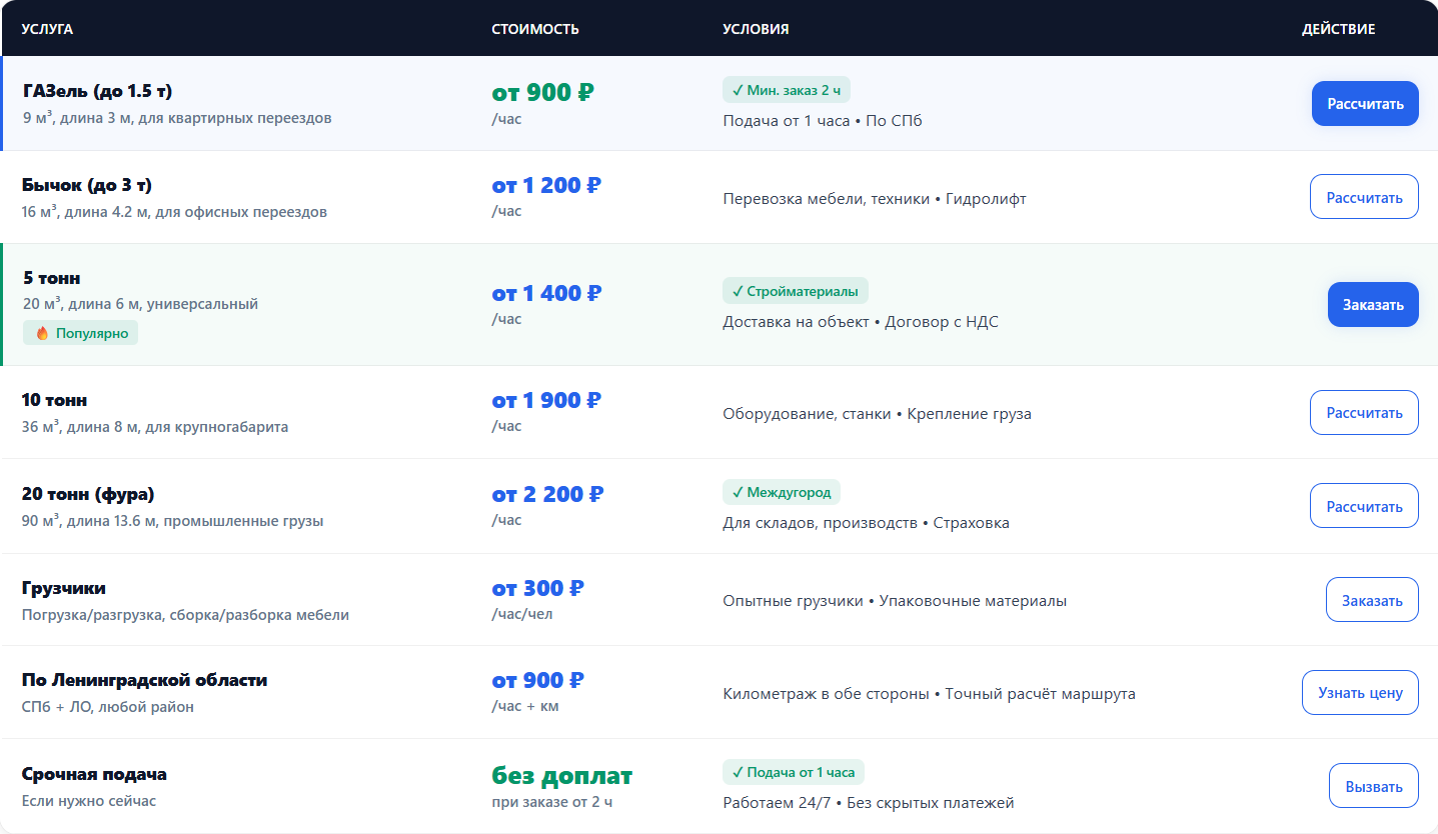
Task: Click the от 300 ₽ price for Грузчики
Action: point(538,588)
